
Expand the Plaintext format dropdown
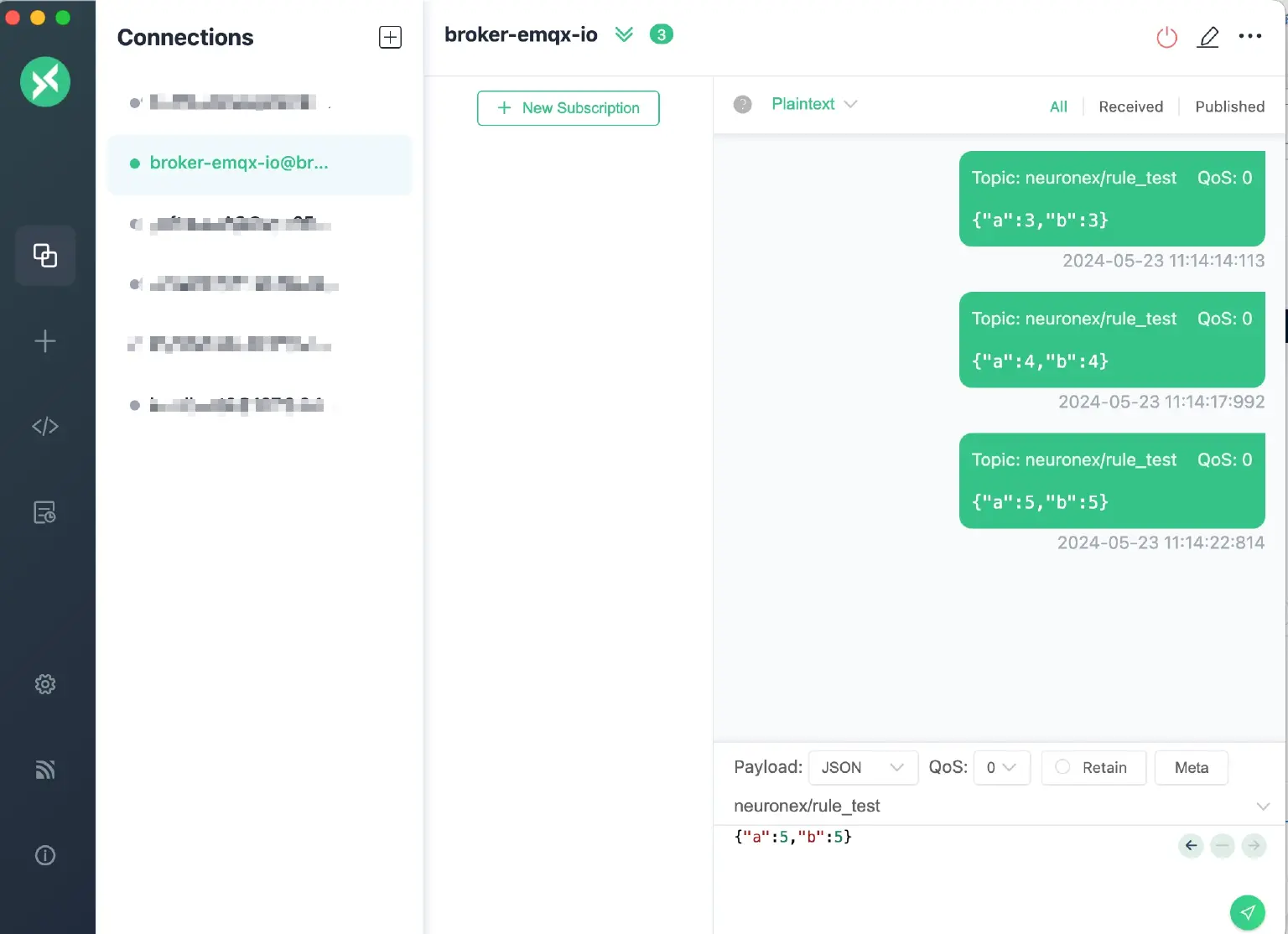coord(813,104)
